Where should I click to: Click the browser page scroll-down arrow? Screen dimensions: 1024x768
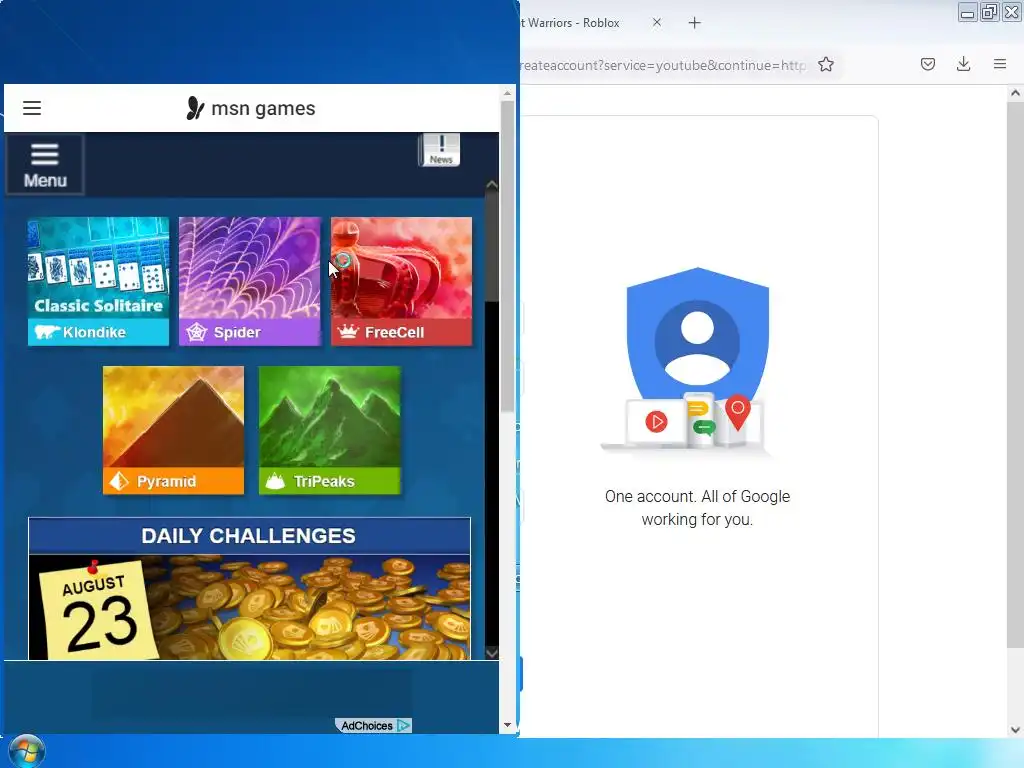pos(1015,729)
